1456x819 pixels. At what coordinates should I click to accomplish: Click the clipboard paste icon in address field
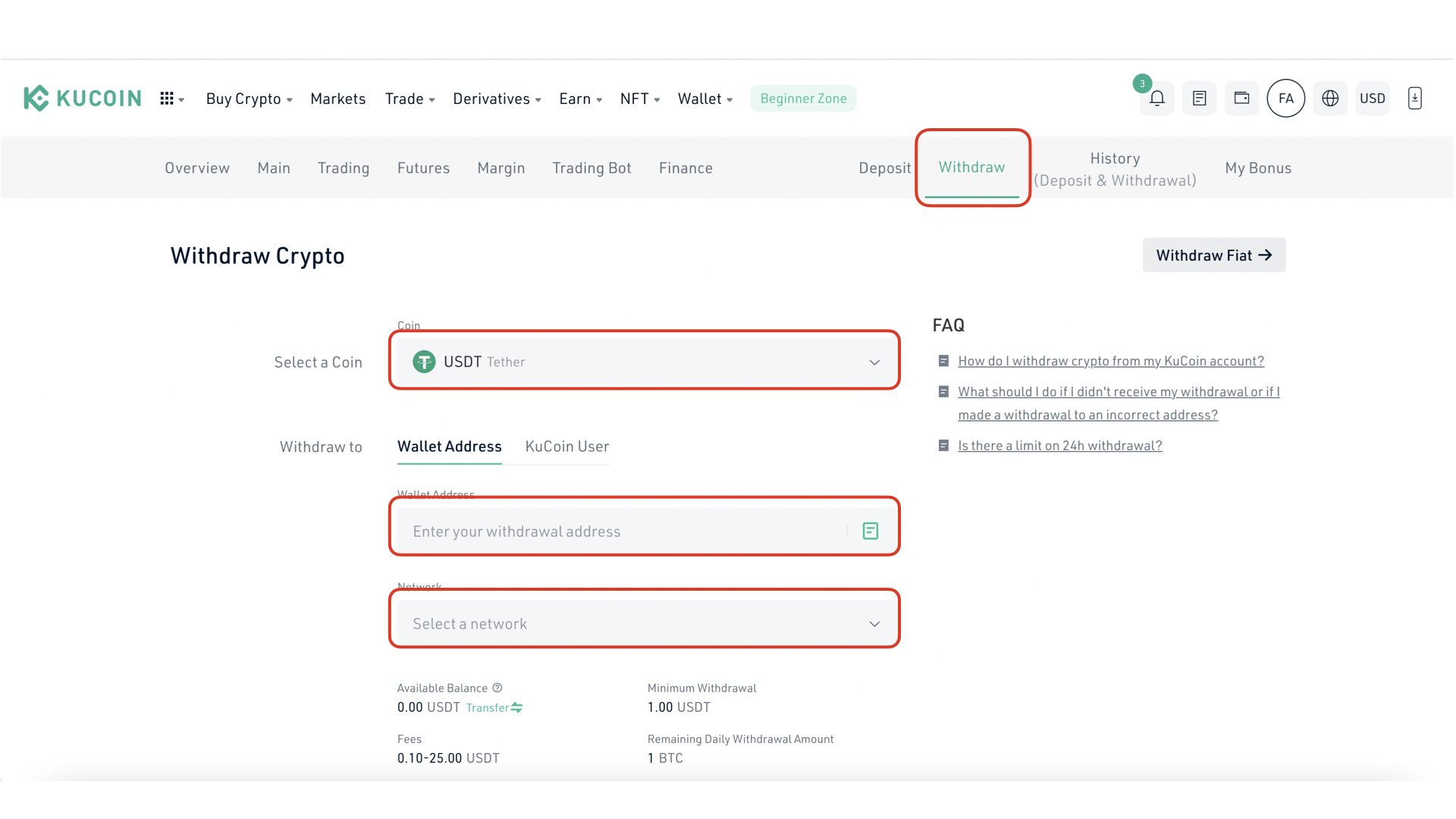[869, 531]
